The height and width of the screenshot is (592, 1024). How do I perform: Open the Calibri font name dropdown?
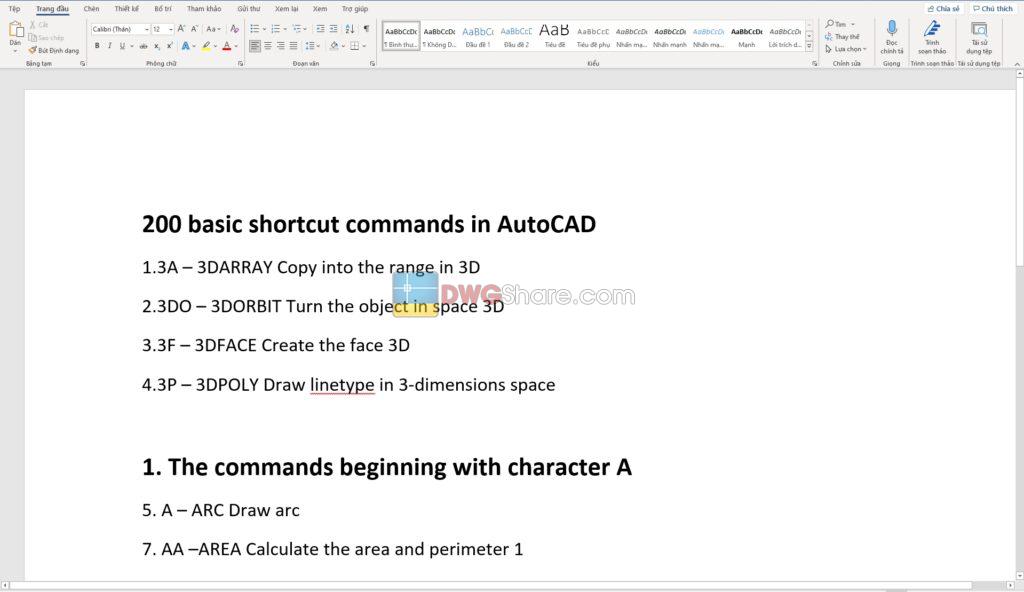[x=148, y=29]
